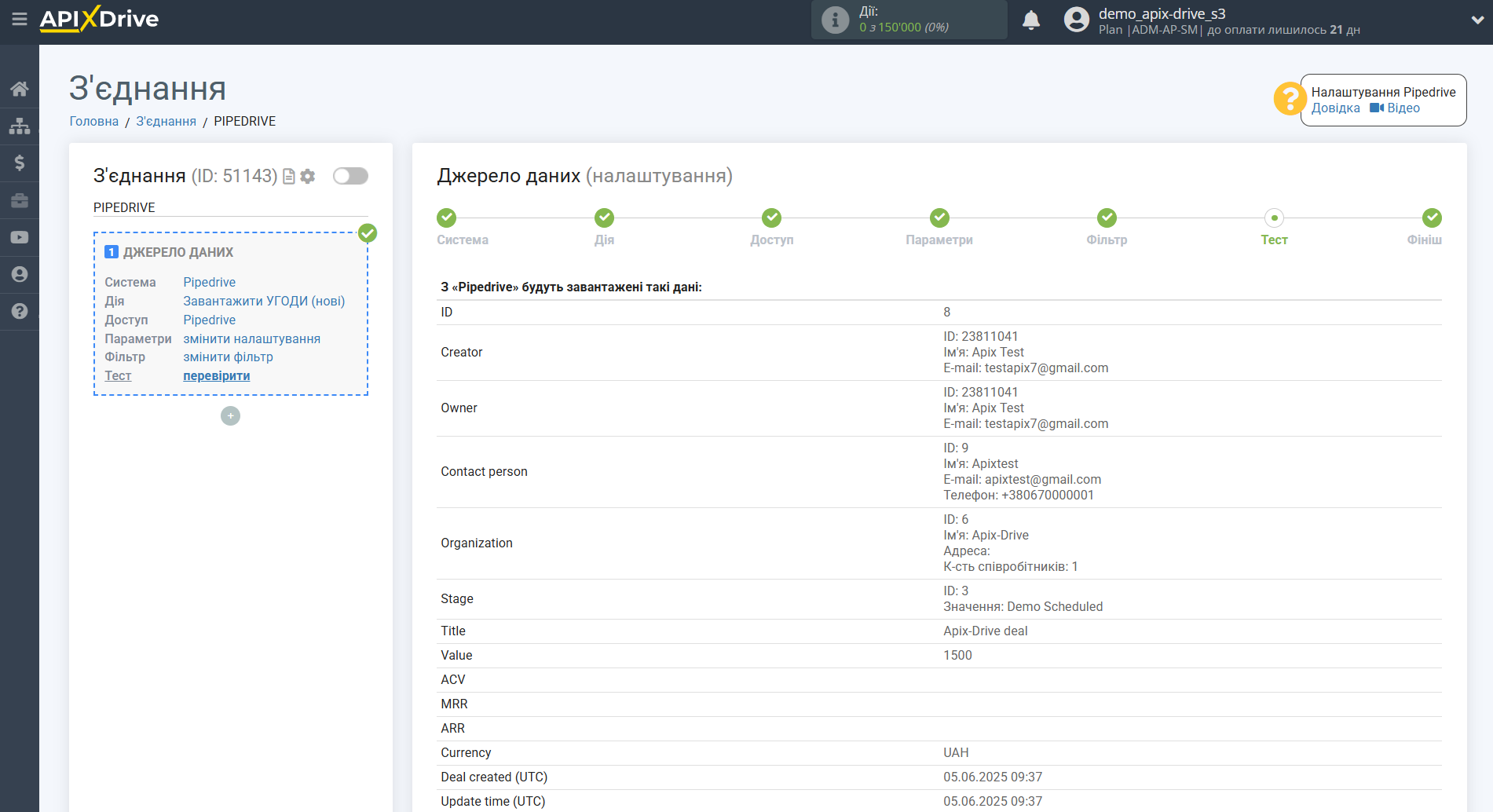Click the Contact person row label
This screenshot has height=812, width=1493.
[484, 471]
